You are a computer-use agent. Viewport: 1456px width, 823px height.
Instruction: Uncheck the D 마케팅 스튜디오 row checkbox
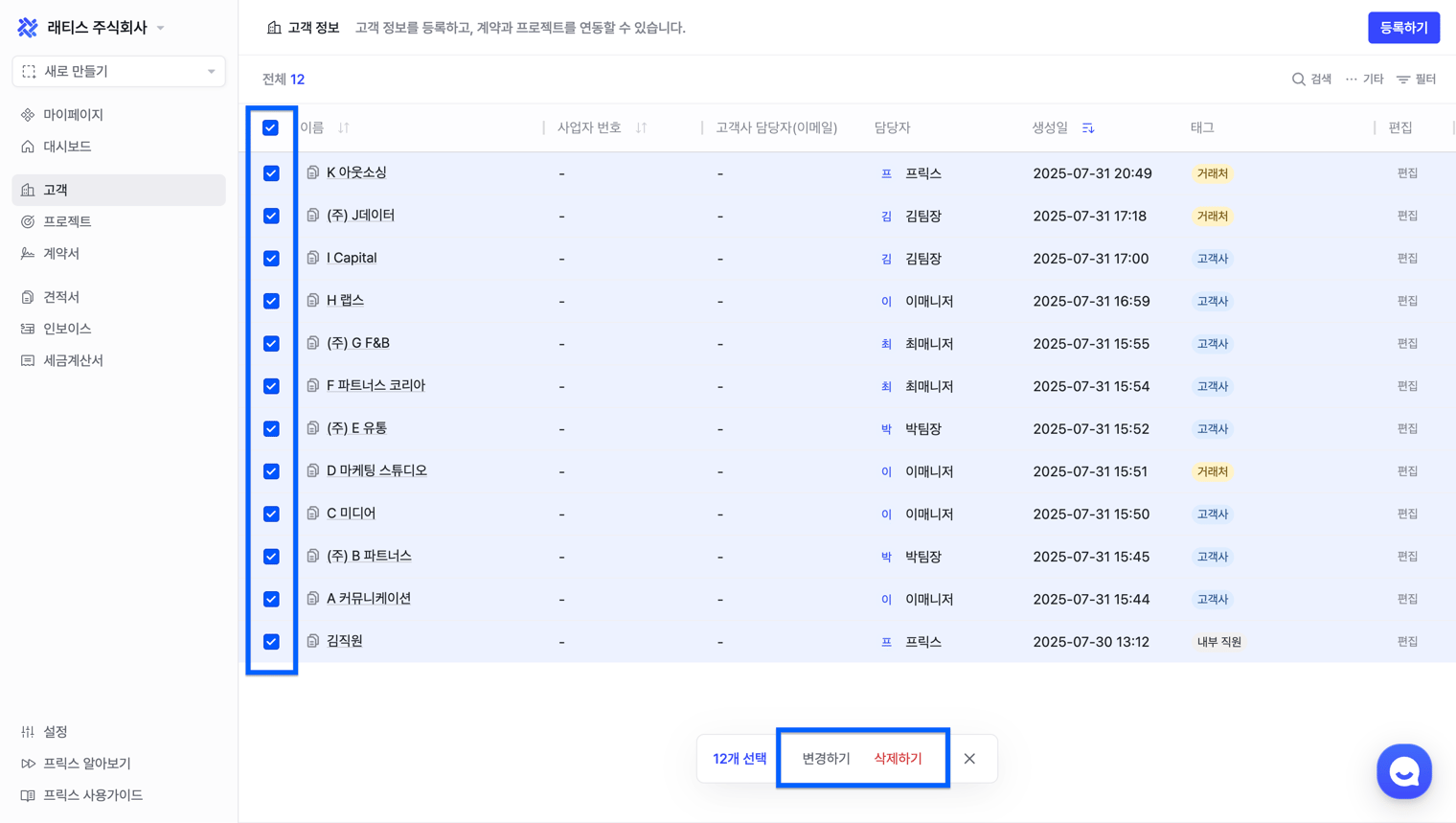271,471
